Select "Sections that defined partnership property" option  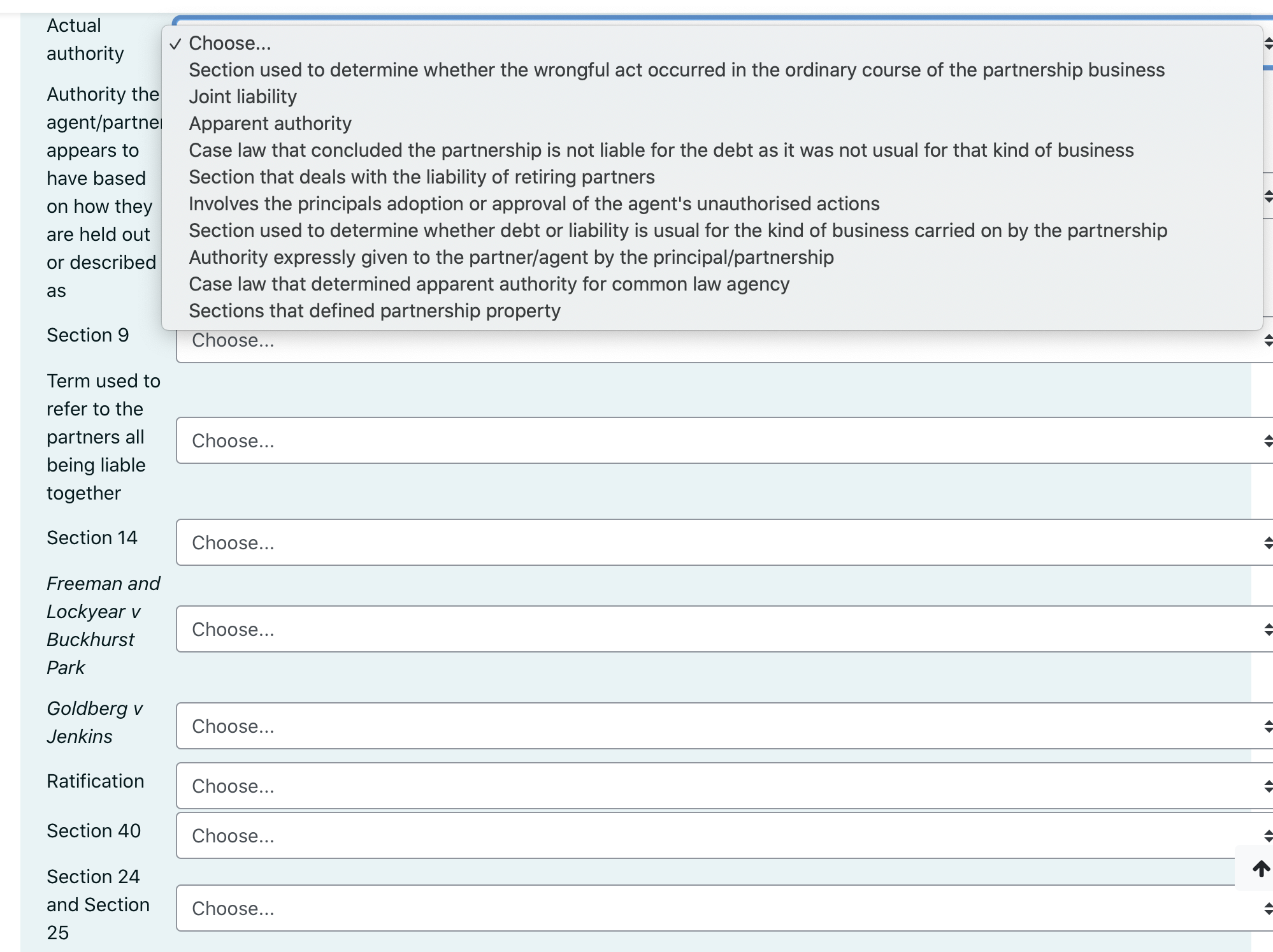coord(374,311)
